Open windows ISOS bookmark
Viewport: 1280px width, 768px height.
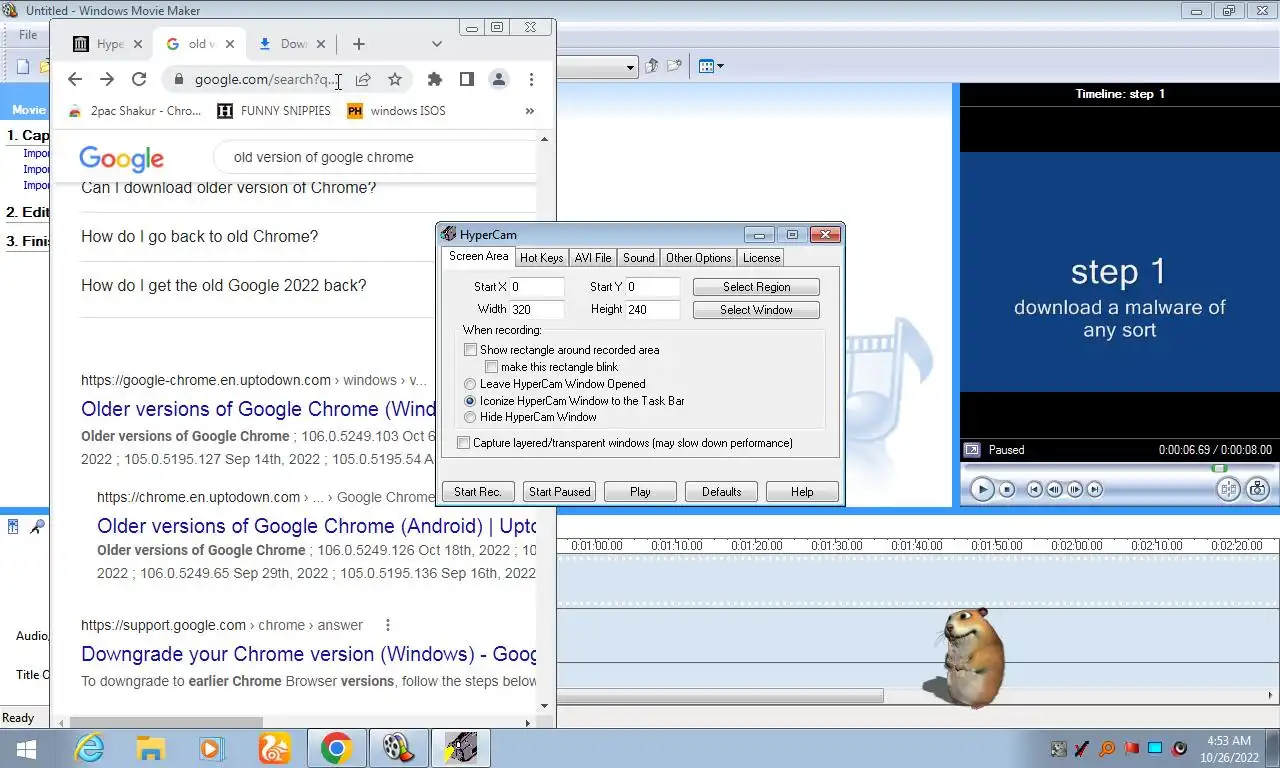point(396,111)
